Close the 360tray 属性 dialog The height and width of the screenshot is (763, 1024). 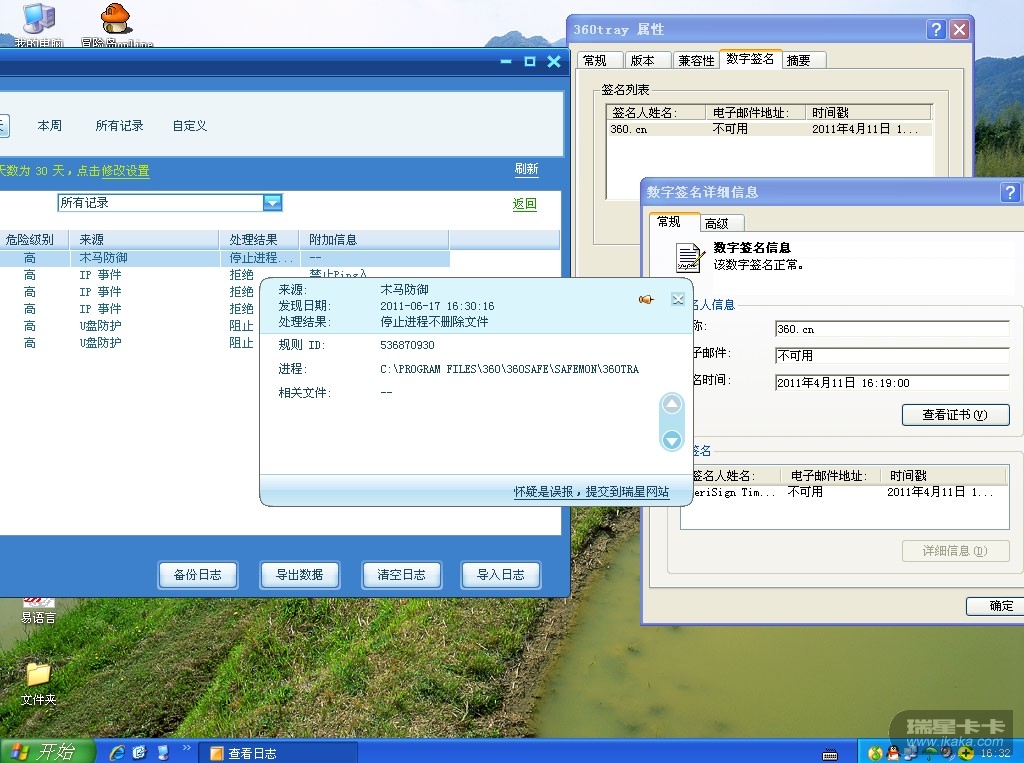[x=959, y=29]
